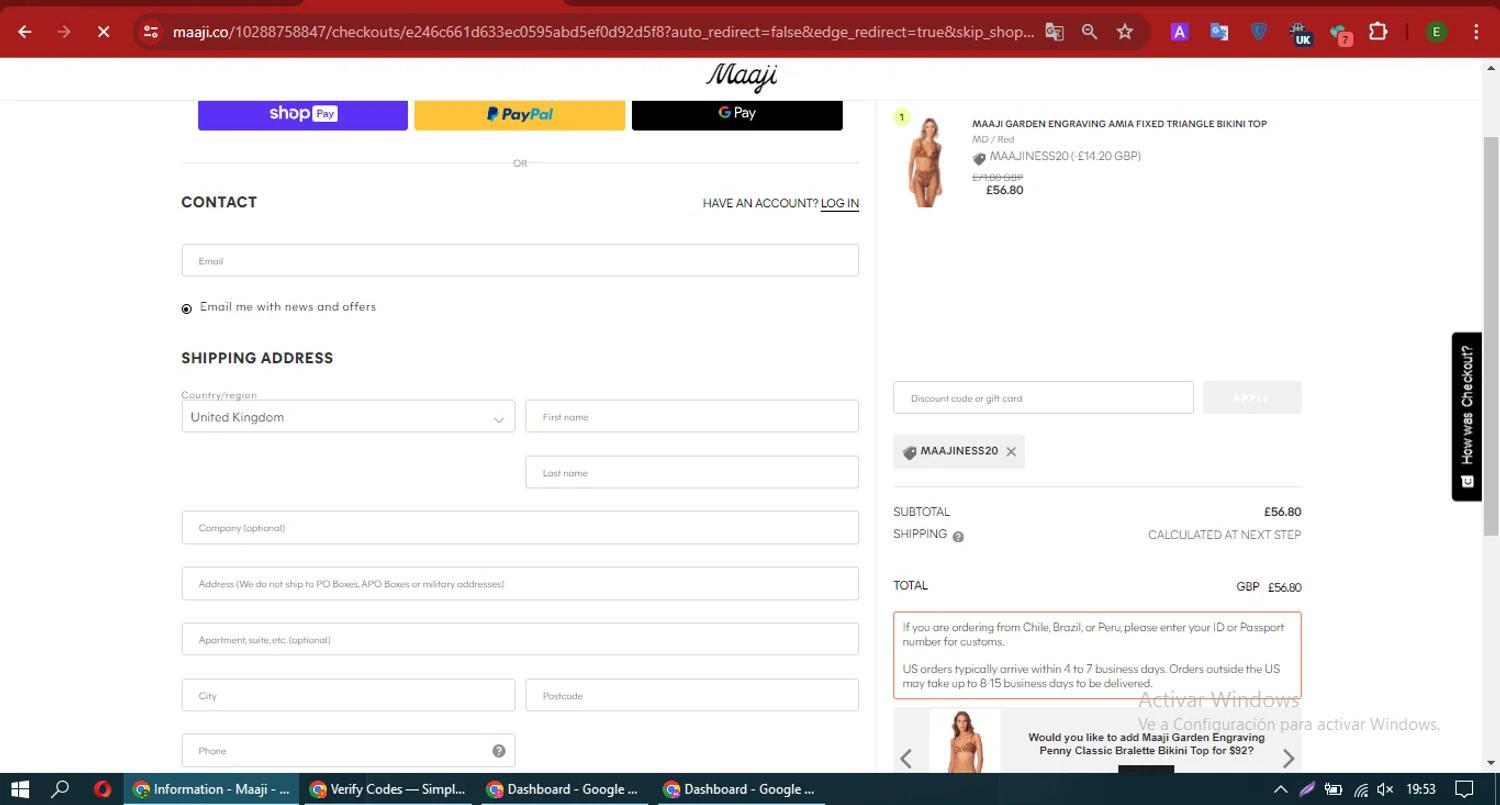Show hidden system tray icons
The image size is (1500, 805).
tap(1280, 789)
